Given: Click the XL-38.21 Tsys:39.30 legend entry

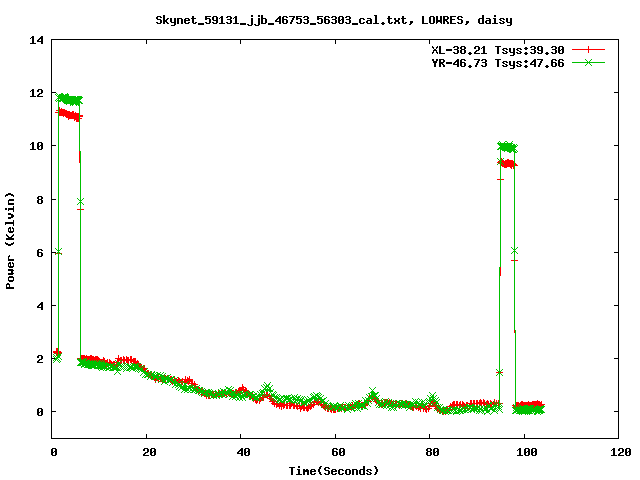Looking at the screenshot, I should 498,50.
